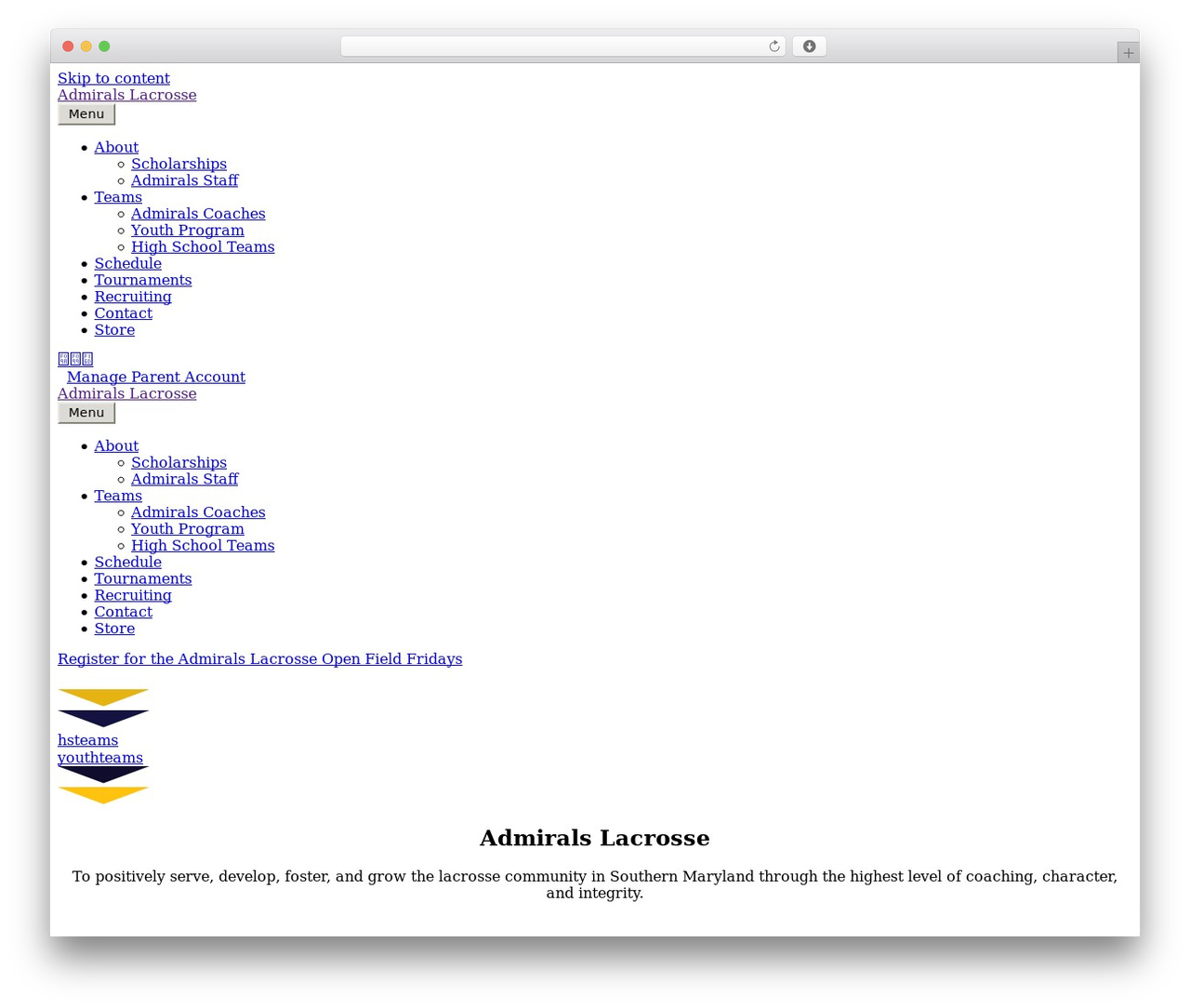1190x1008 pixels.
Task: Open Teams in the upper navigation list
Action: 118,197
